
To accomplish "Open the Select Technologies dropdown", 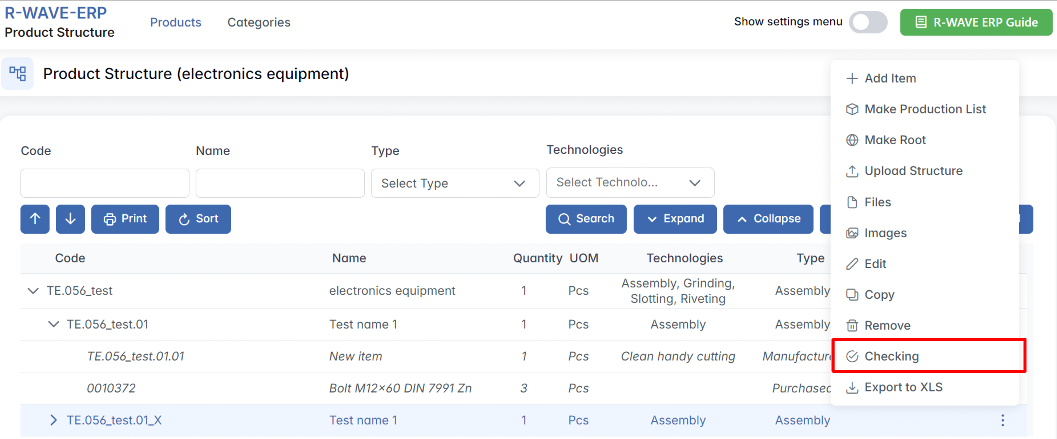I will click(x=630, y=183).
